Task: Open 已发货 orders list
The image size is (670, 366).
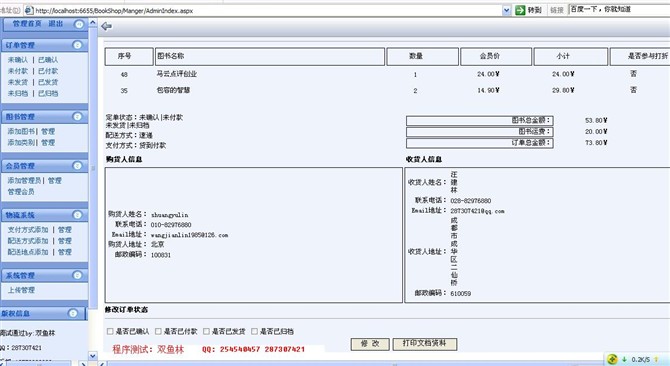Action: click(x=48, y=82)
